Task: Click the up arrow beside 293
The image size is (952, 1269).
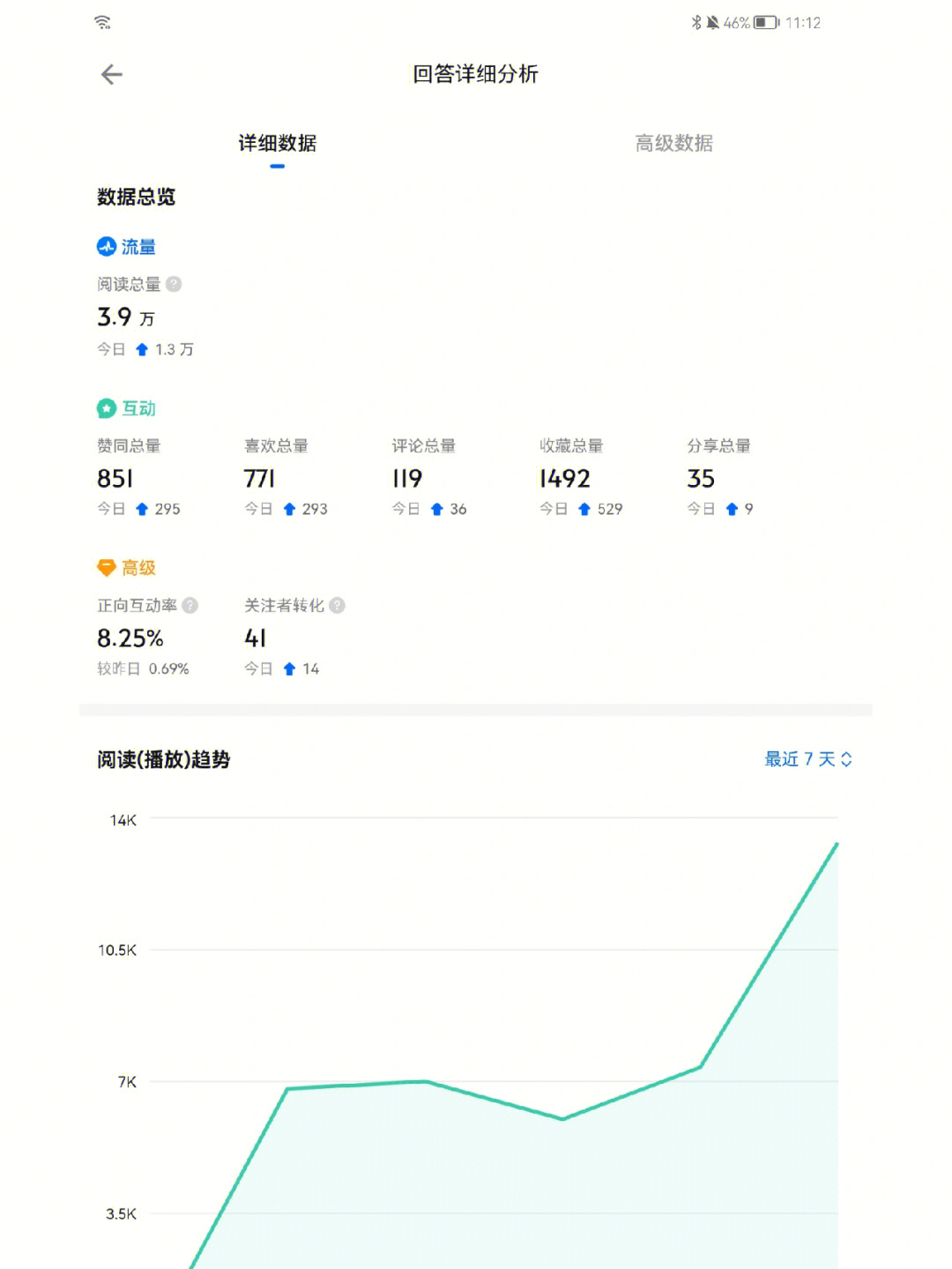Action: click(289, 509)
